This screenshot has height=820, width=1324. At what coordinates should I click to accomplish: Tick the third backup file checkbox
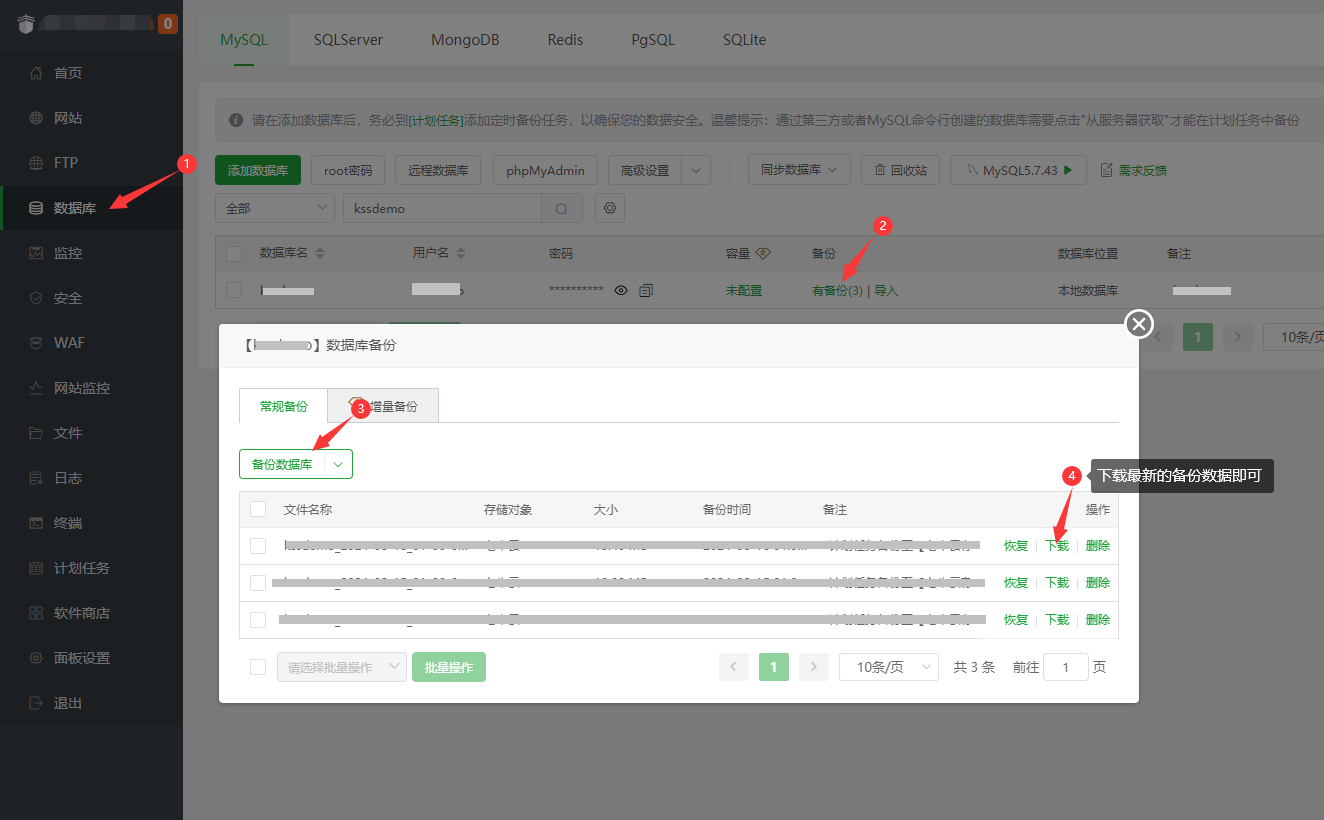pos(258,620)
